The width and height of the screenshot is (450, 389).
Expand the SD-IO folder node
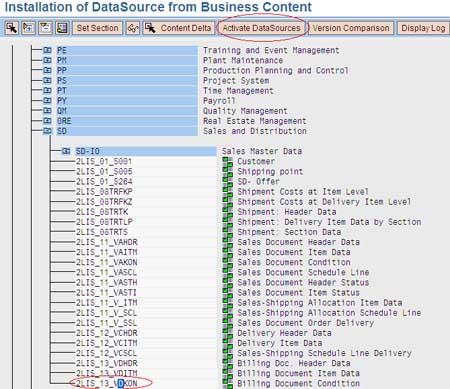[x=66, y=151]
